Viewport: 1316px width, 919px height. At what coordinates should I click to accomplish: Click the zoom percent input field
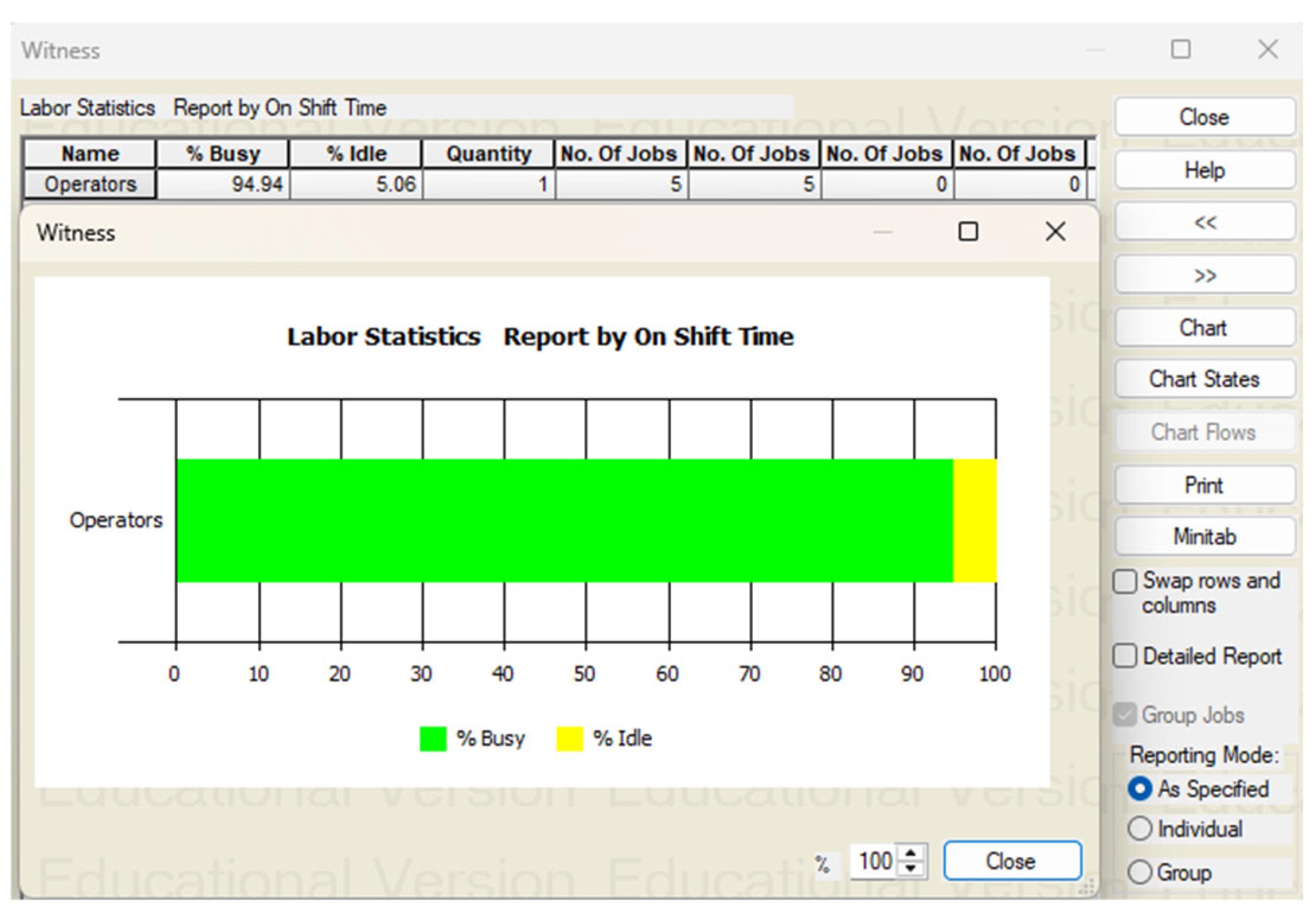pyautogui.click(x=874, y=861)
